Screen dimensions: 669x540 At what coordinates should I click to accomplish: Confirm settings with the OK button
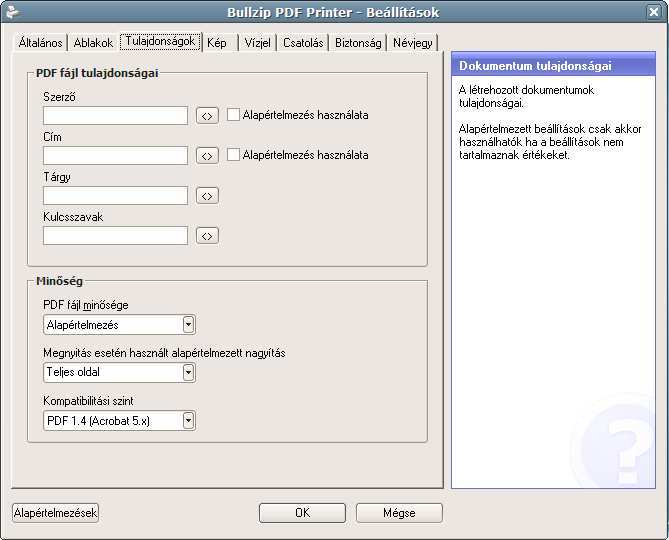click(x=303, y=513)
